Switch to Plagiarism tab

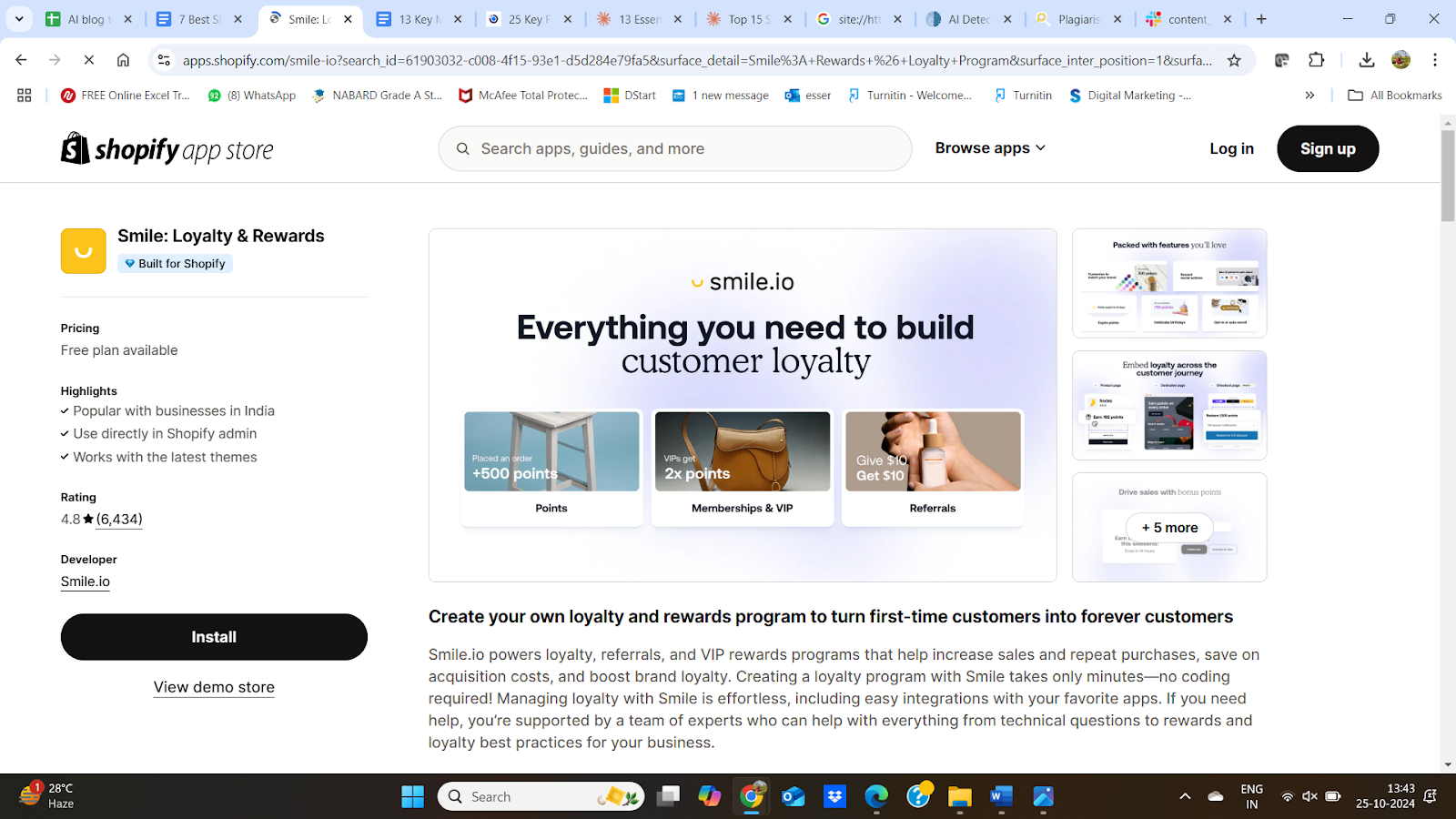(x=1079, y=19)
